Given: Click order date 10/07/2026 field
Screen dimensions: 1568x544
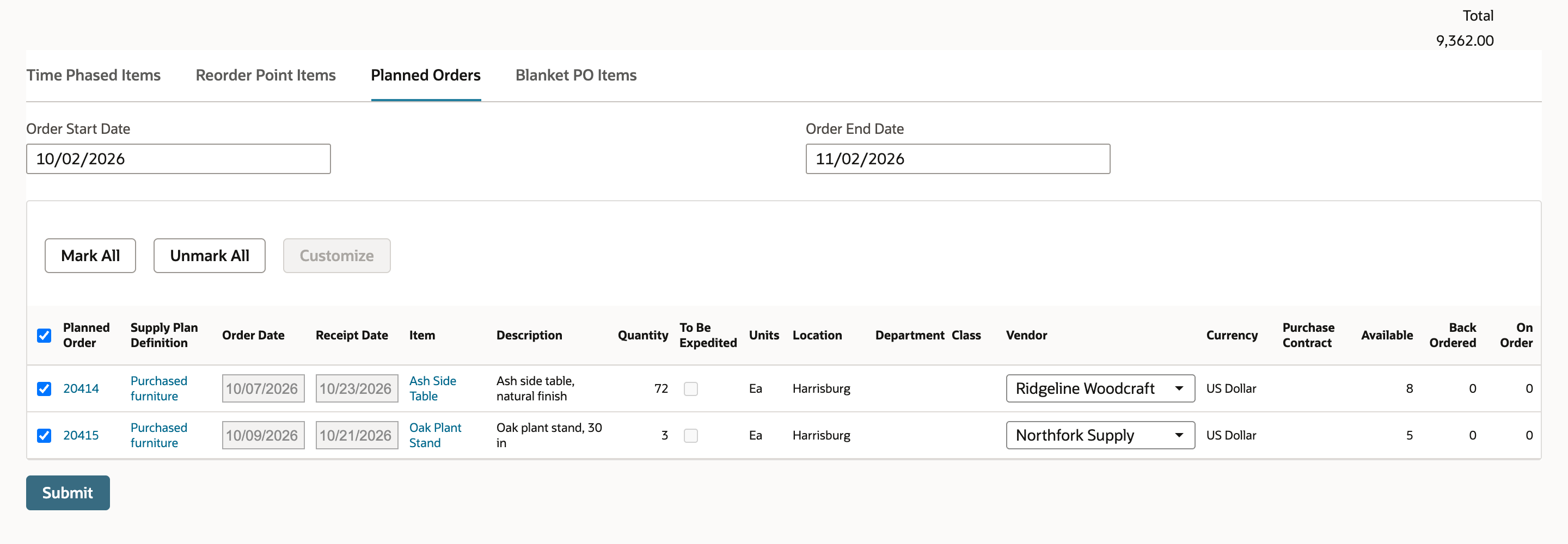Looking at the screenshot, I should tap(263, 388).
